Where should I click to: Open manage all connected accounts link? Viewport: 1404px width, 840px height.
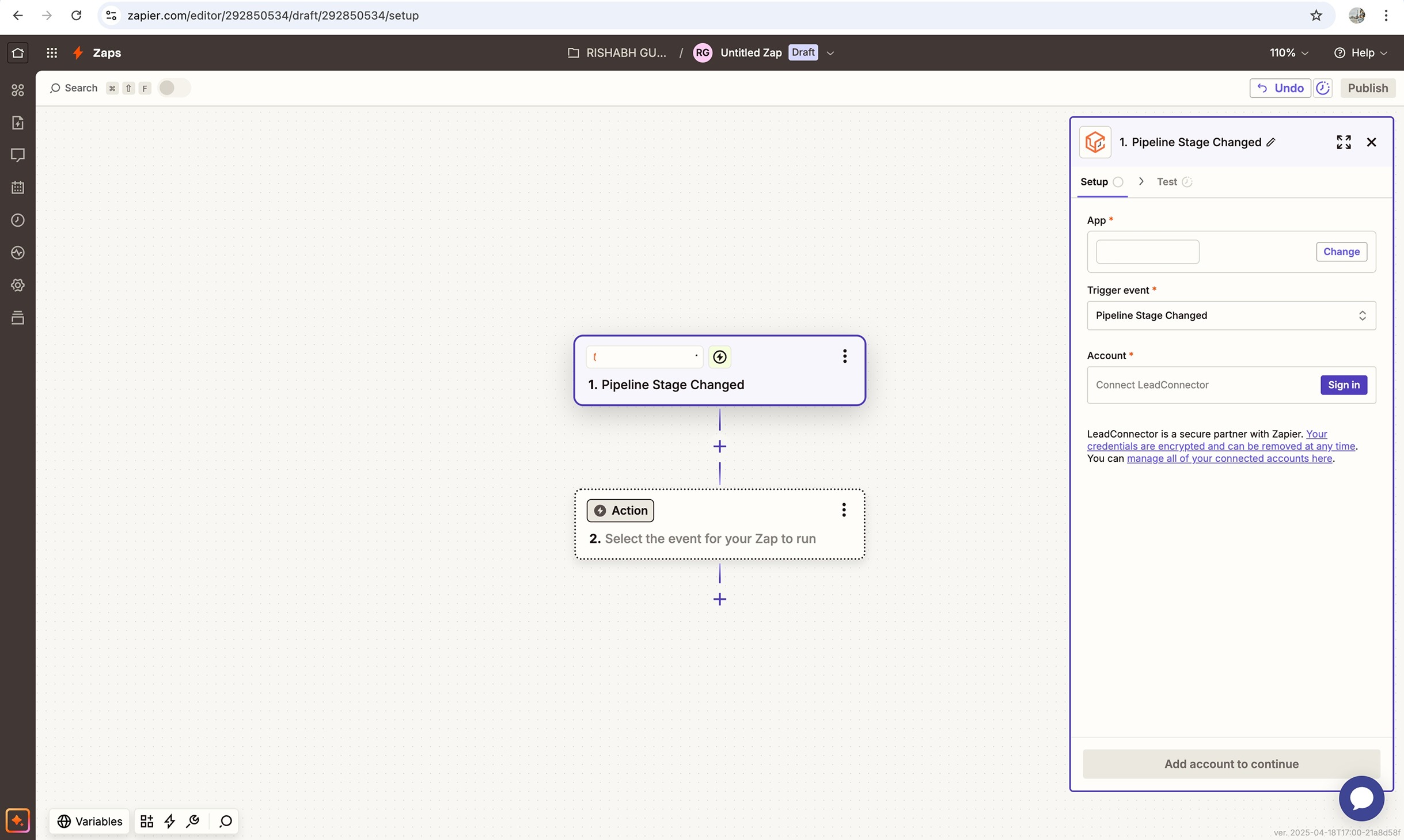pos(1229,459)
